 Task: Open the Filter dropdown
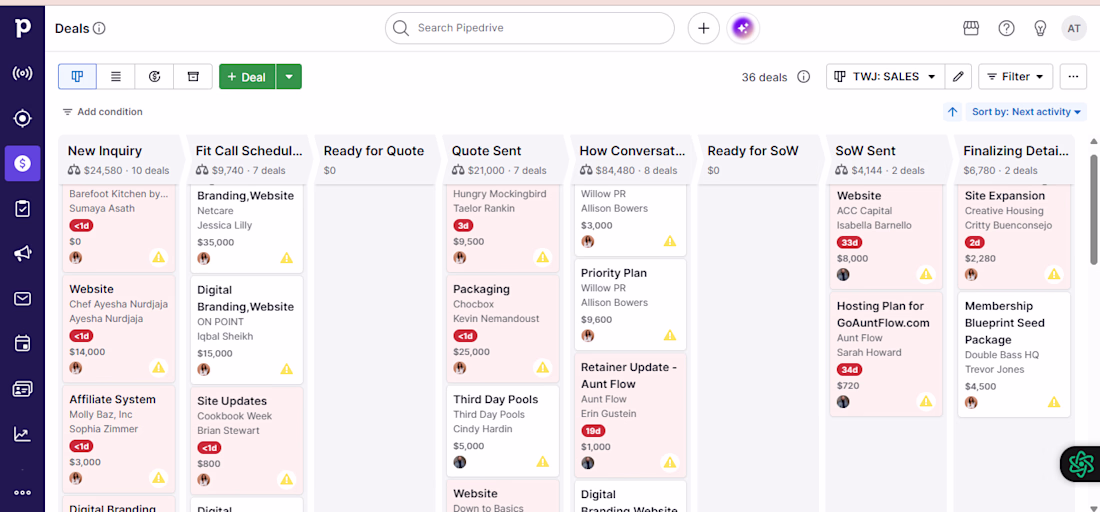tap(1015, 76)
